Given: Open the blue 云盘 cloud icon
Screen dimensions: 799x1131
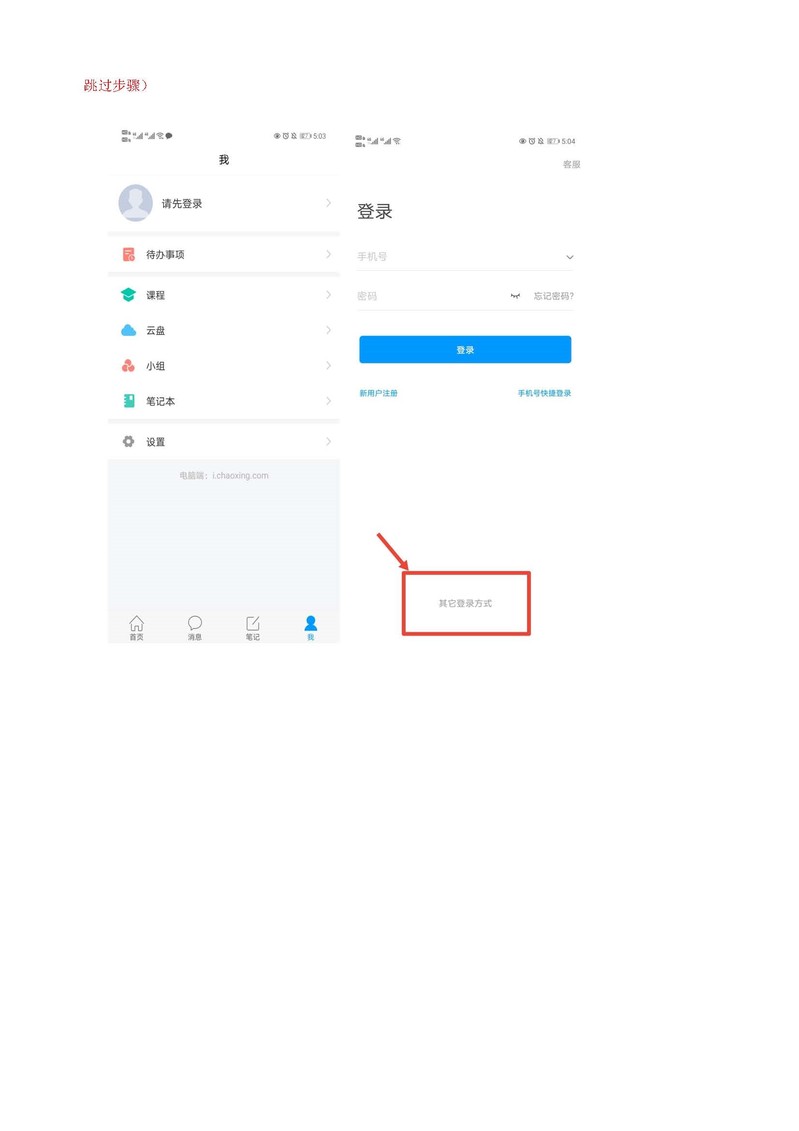Looking at the screenshot, I should pyautogui.click(x=128, y=330).
